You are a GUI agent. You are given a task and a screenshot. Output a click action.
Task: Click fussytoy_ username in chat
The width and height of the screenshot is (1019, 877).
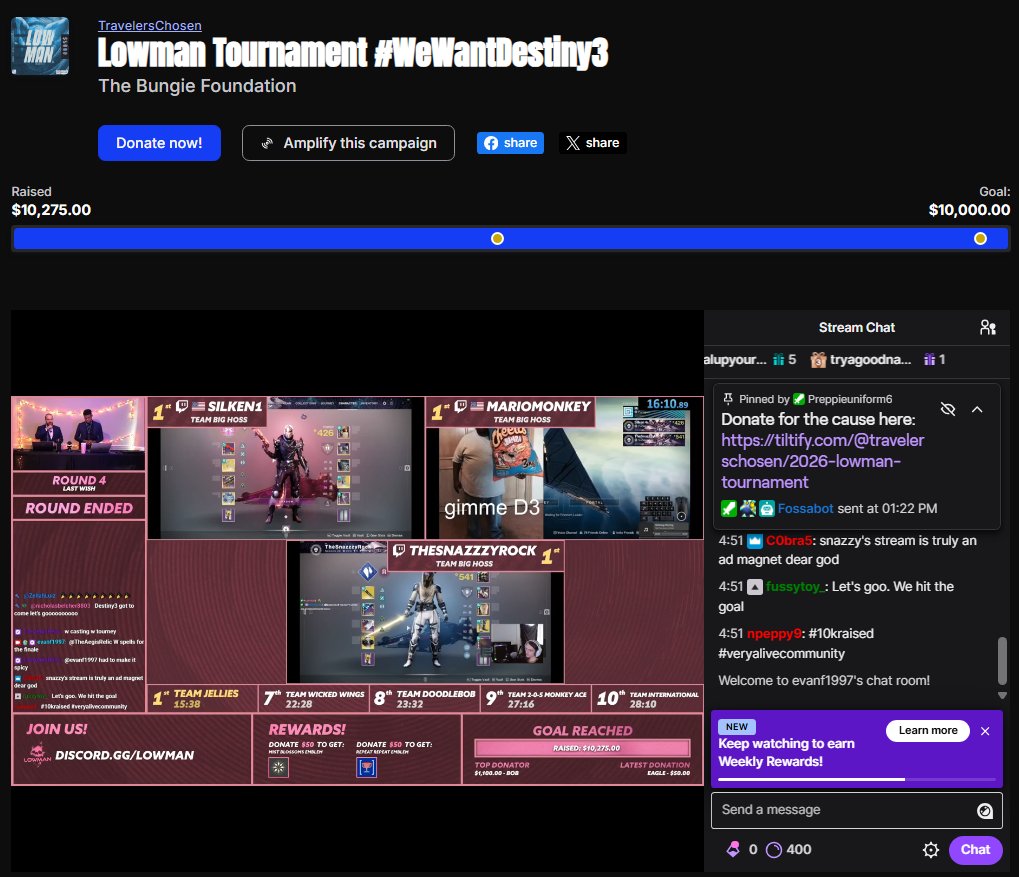(795, 586)
